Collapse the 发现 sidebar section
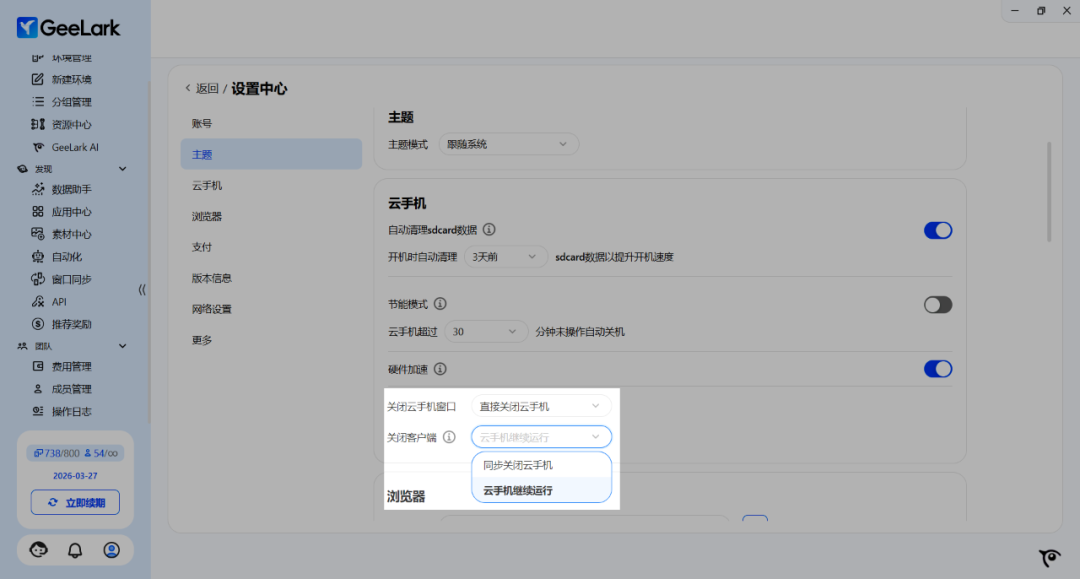The image size is (1080, 579). (x=123, y=169)
